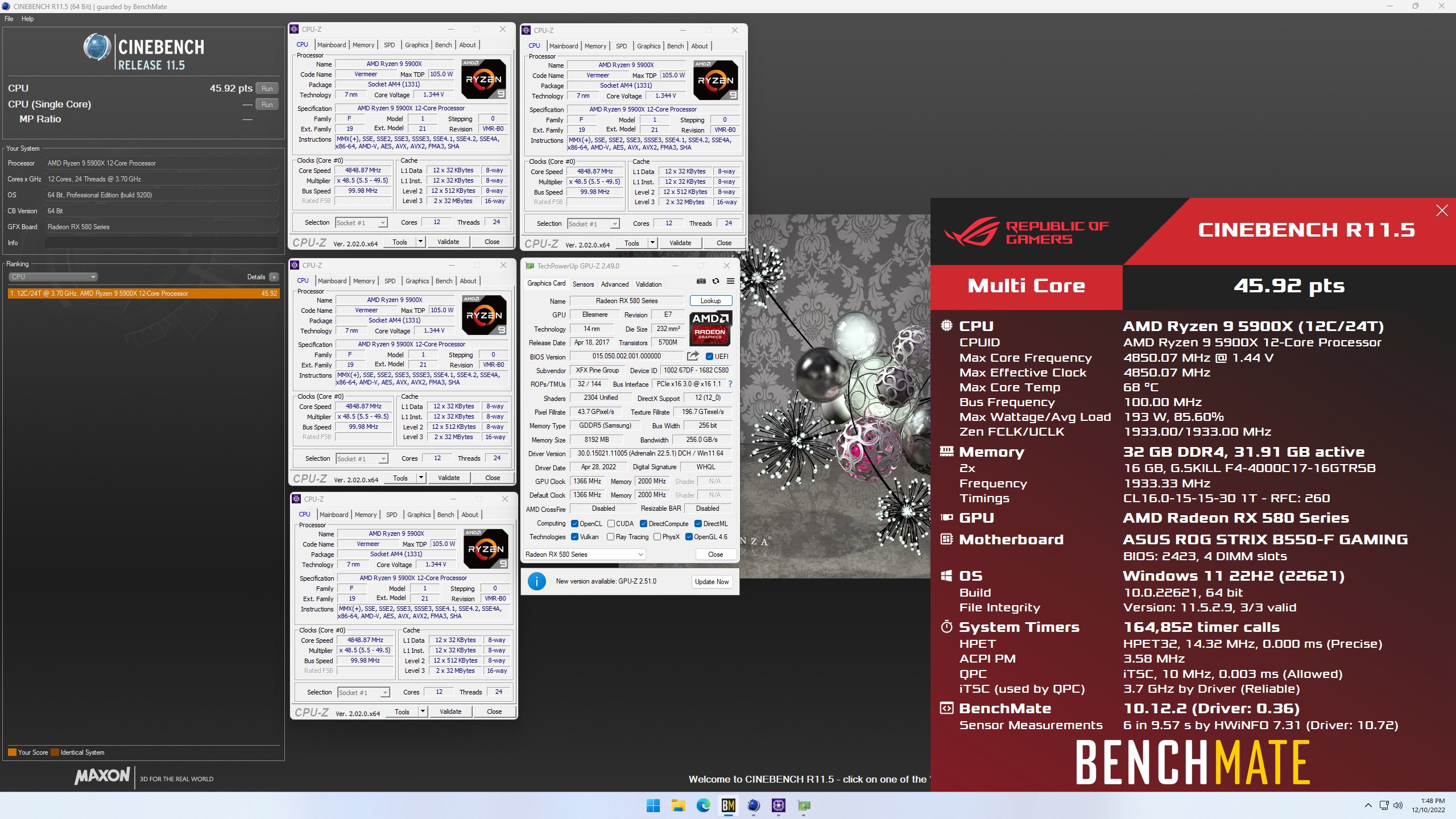
Task: Open the volume tray icon
Action: [x=1398, y=805]
